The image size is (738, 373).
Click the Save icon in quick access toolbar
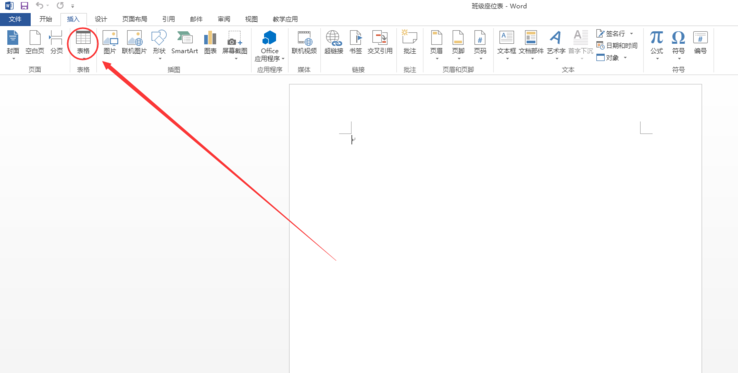pos(24,6)
